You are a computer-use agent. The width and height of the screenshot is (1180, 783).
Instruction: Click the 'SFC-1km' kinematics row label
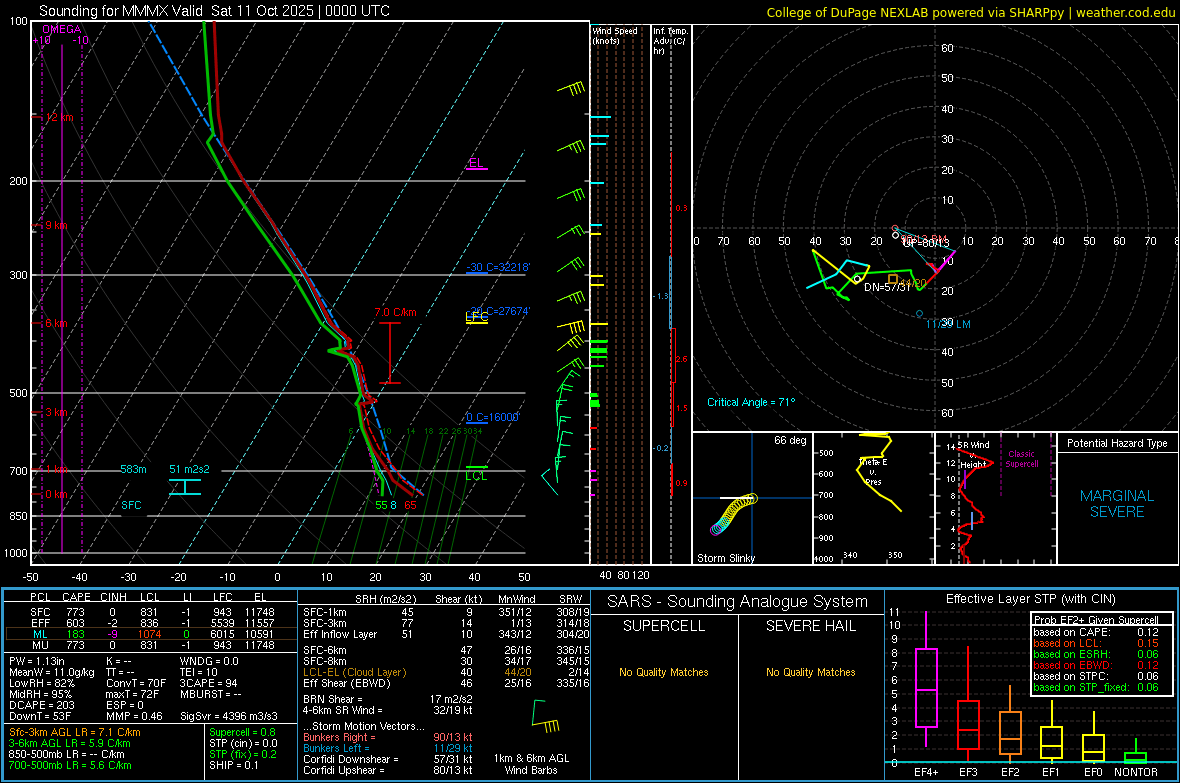325,612
